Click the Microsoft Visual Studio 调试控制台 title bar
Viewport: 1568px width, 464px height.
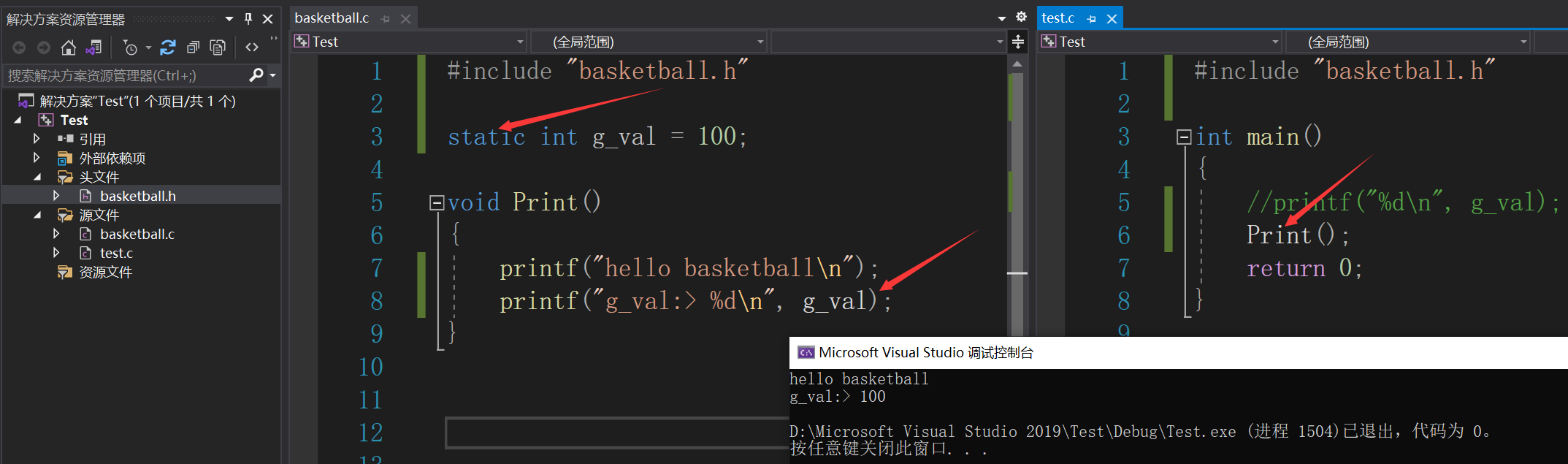click(1179, 352)
